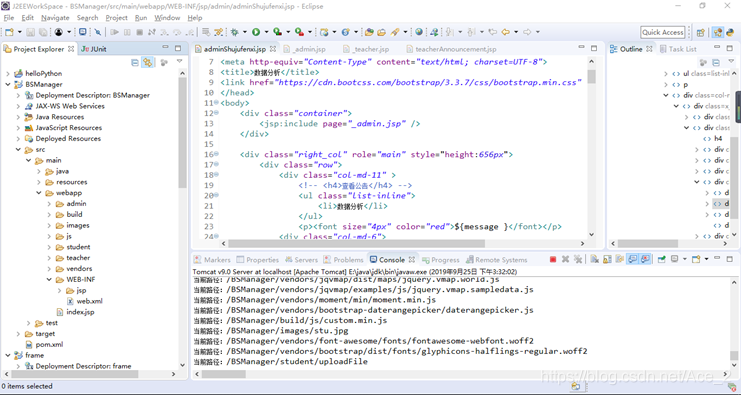
Task: Click the editor horizontal scrollbar
Action: (x=356, y=244)
